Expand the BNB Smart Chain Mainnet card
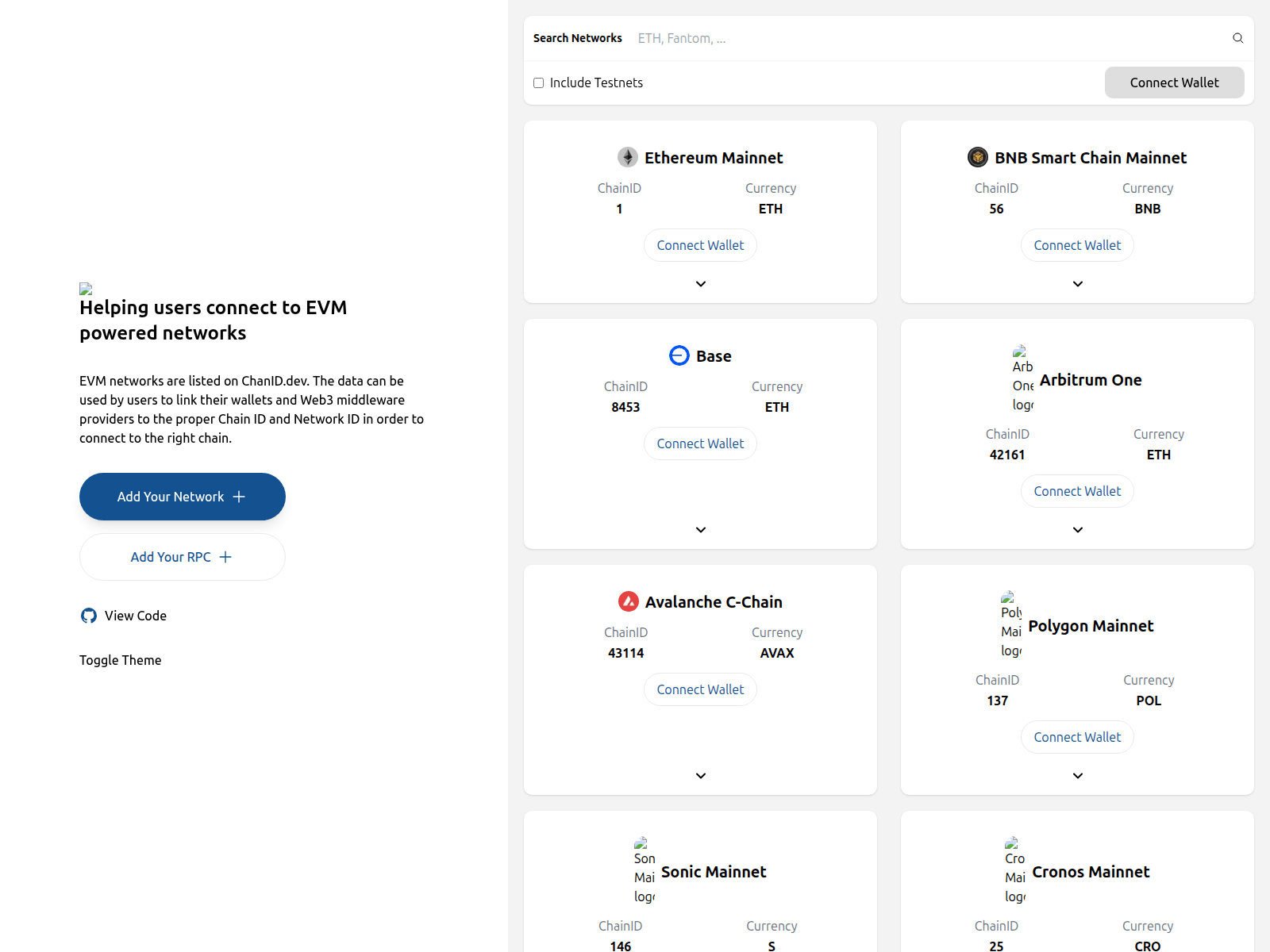1270x952 pixels. coord(1078,284)
